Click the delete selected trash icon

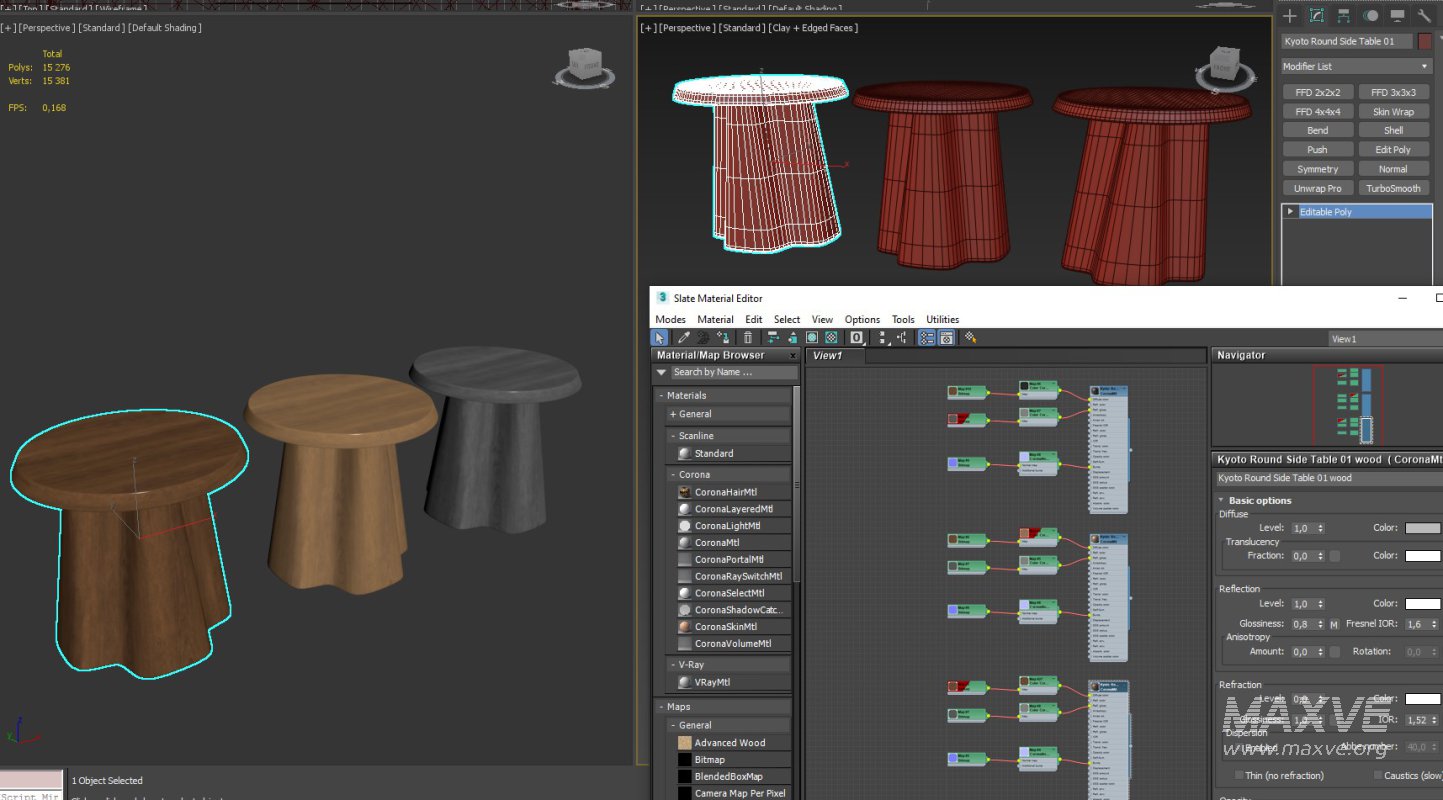point(748,338)
